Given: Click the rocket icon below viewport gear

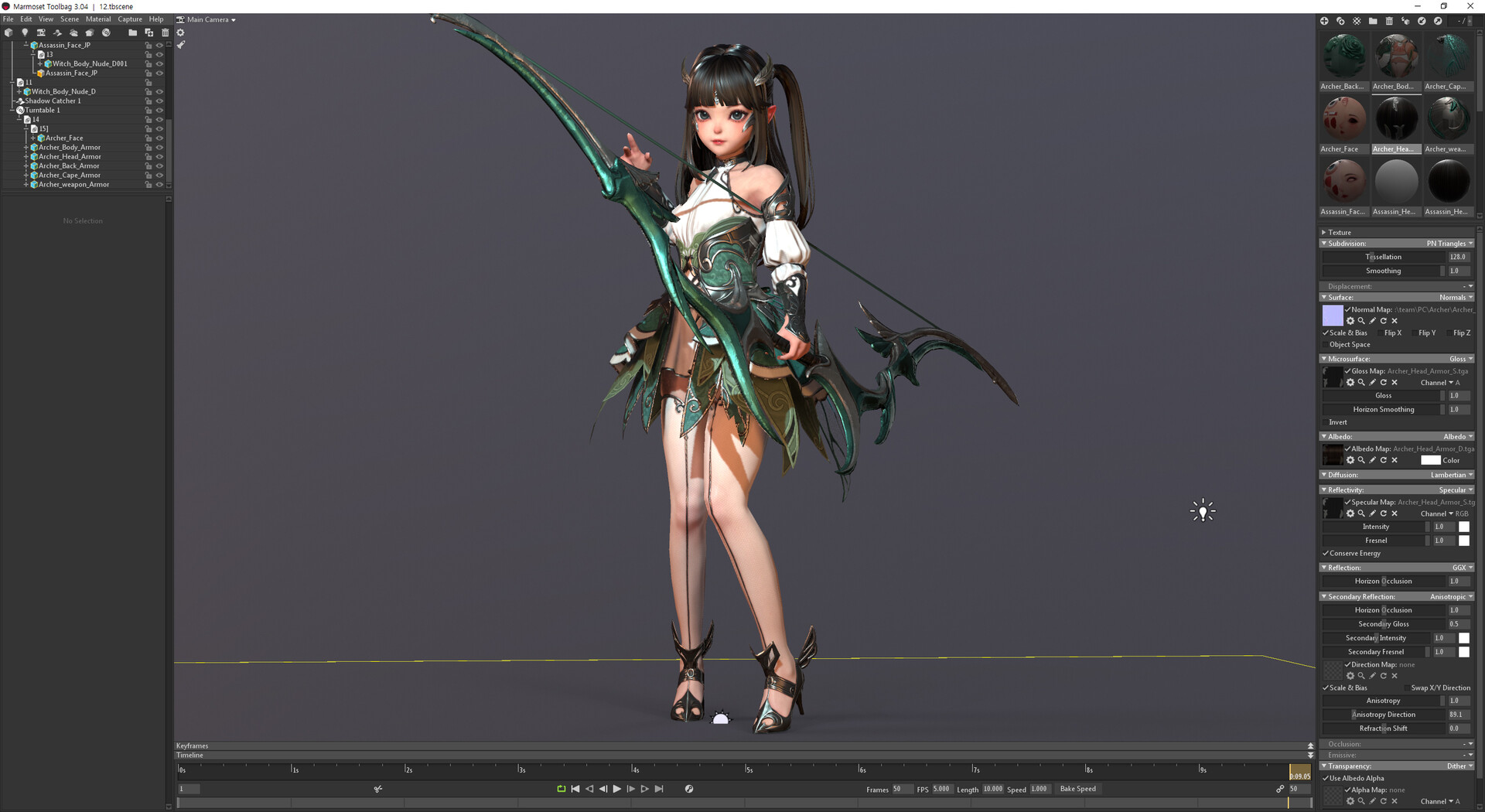Looking at the screenshot, I should point(181,45).
